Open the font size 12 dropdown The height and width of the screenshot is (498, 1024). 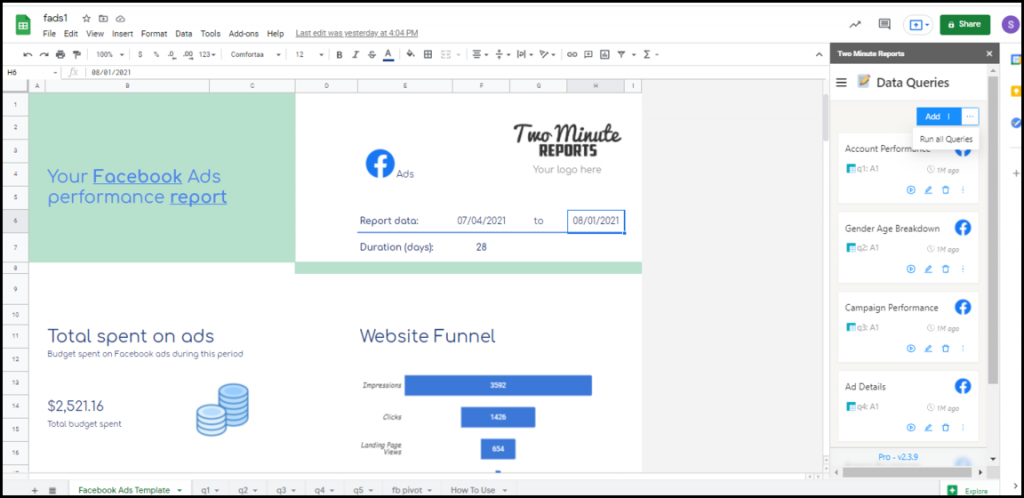point(309,55)
